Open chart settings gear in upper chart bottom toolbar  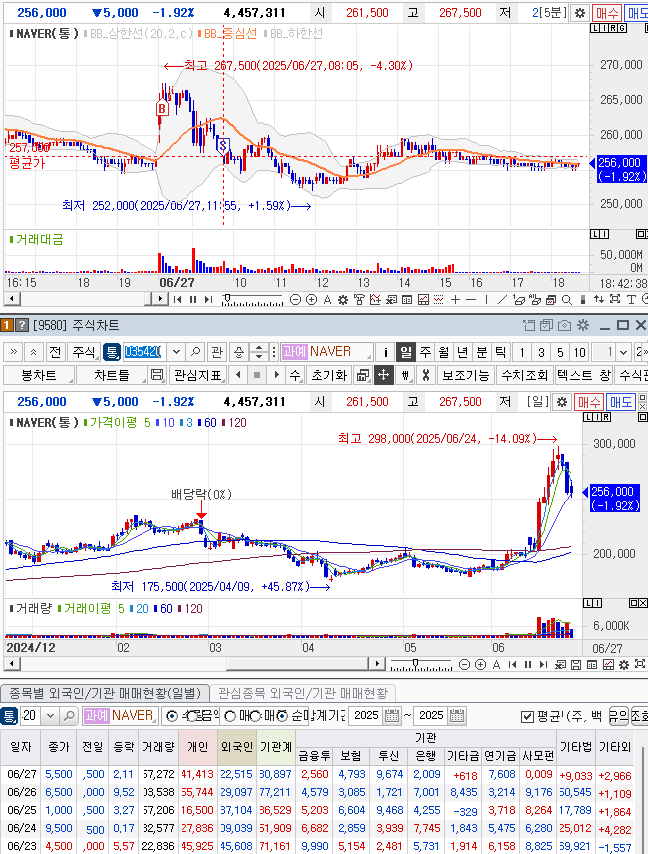point(343,300)
